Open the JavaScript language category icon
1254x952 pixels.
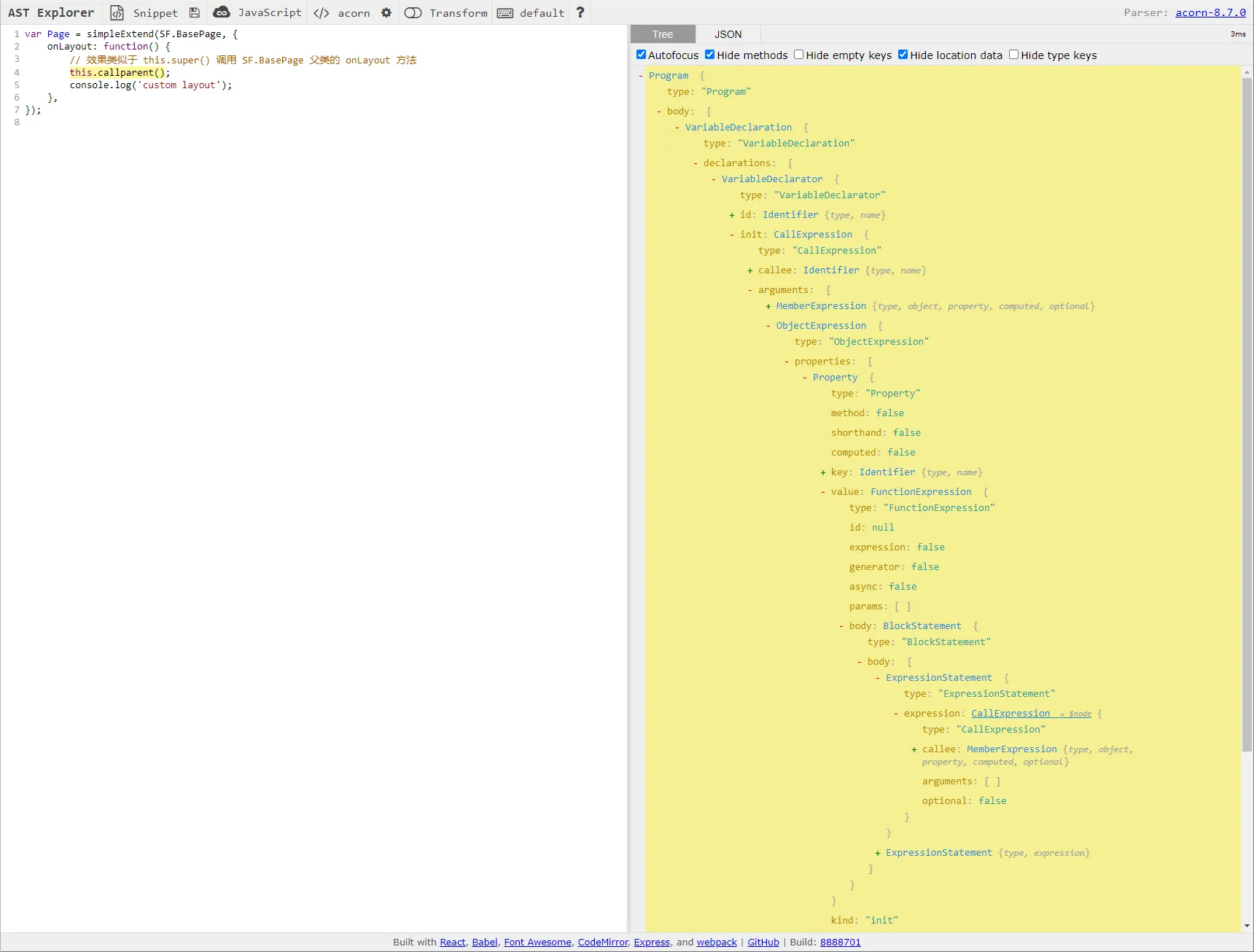(222, 12)
